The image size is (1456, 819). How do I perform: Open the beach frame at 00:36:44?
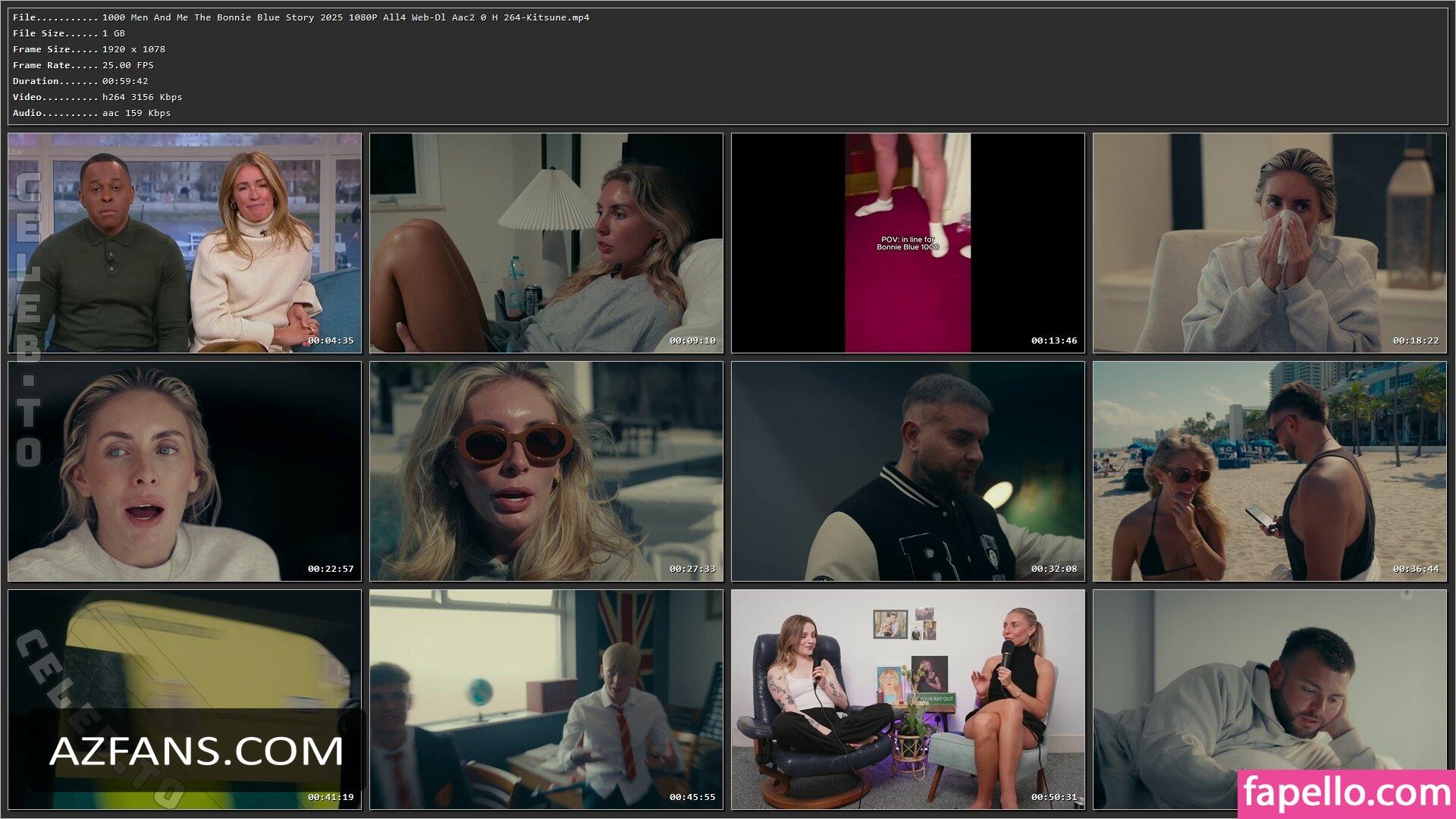pos(1269,471)
